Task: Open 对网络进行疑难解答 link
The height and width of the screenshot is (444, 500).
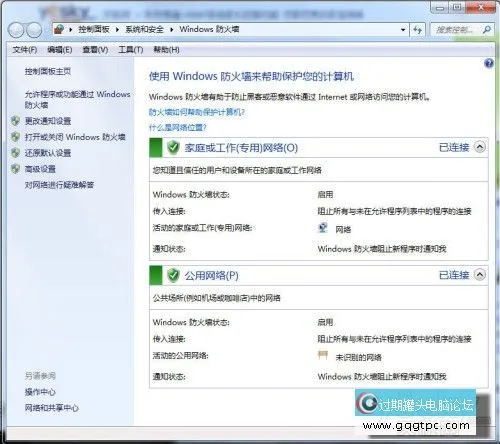Action: coord(59,185)
